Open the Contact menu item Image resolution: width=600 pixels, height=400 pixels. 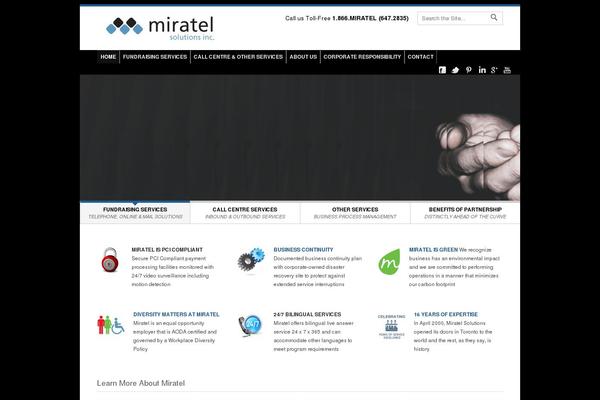point(421,57)
